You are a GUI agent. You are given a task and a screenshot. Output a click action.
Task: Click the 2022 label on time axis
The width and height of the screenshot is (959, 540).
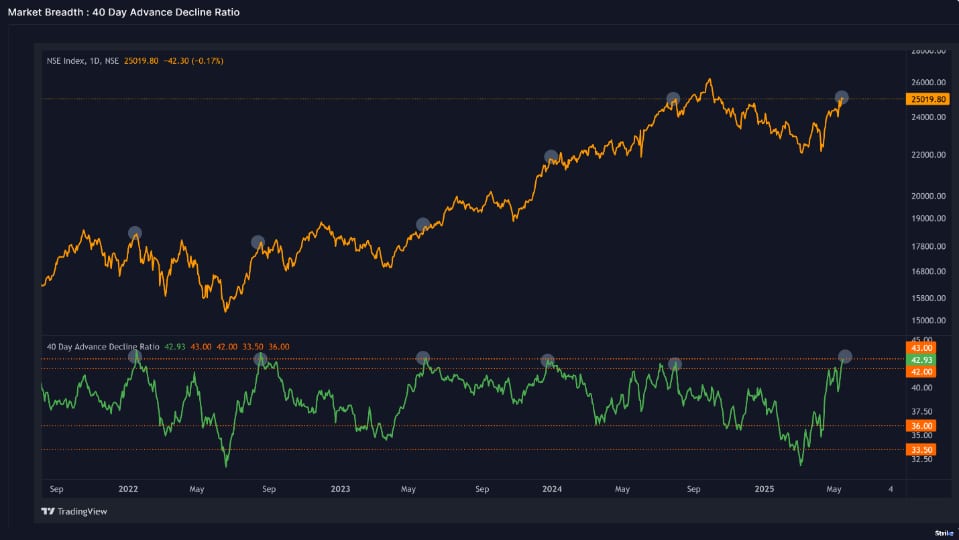point(128,489)
